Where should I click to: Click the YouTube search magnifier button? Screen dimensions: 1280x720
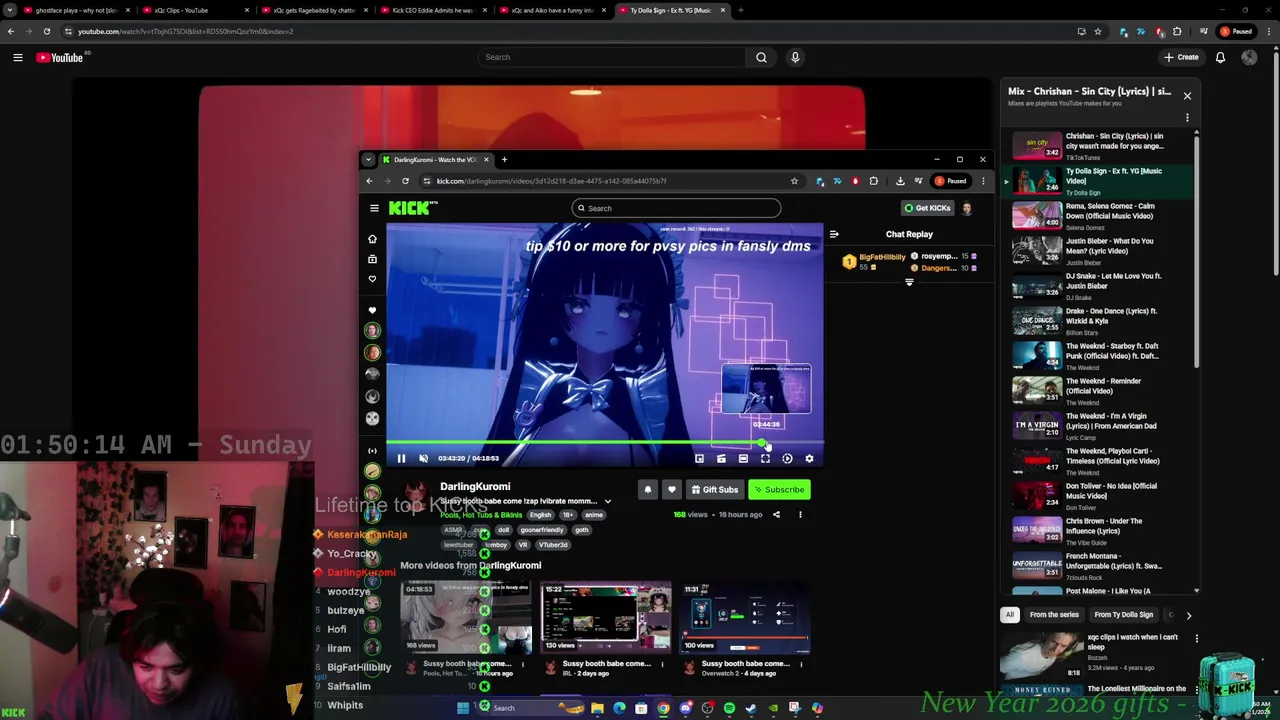click(x=761, y=57)
